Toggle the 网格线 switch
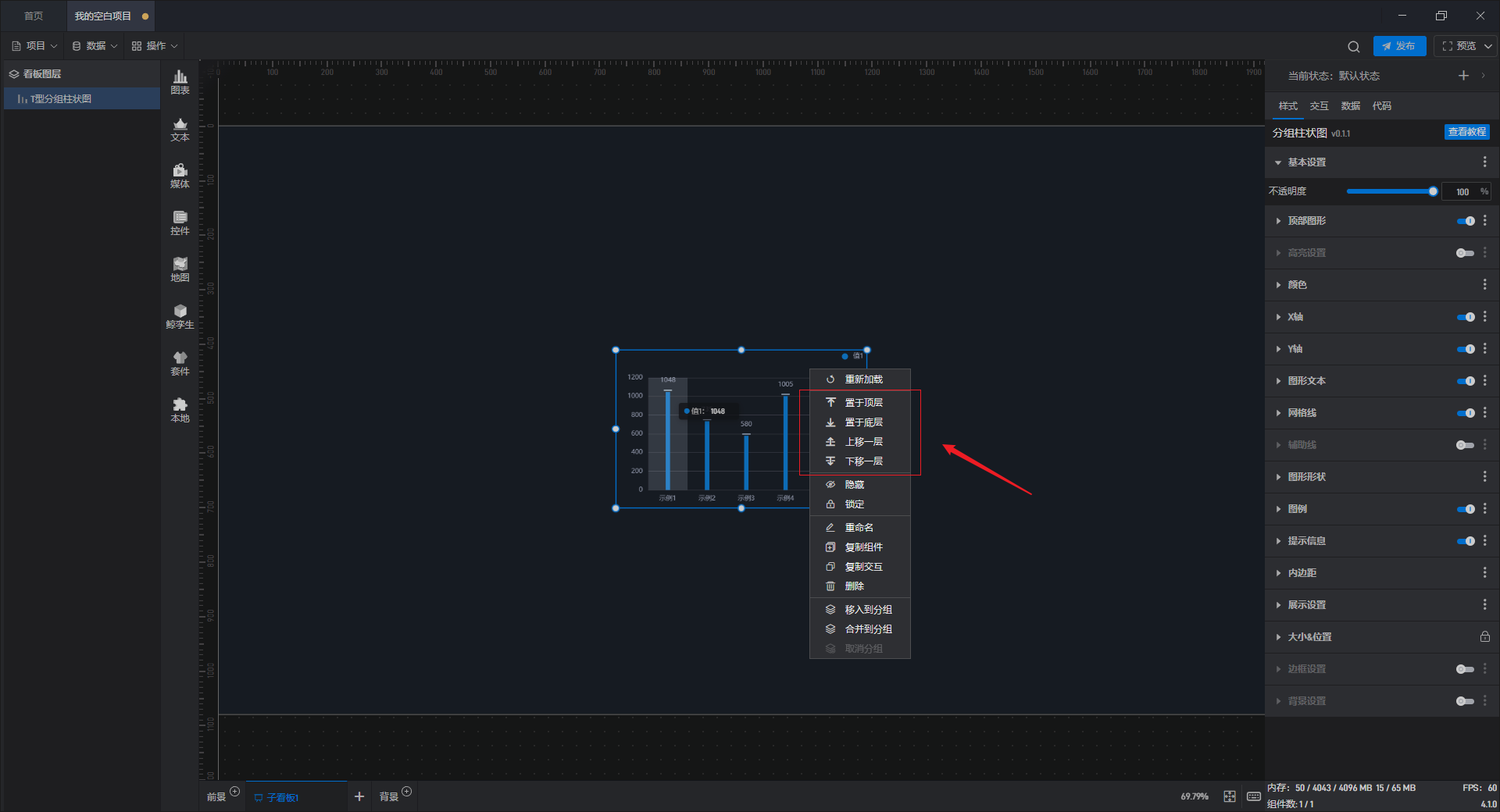Viewport: 1500px width, 812px height. point(1466,413)
